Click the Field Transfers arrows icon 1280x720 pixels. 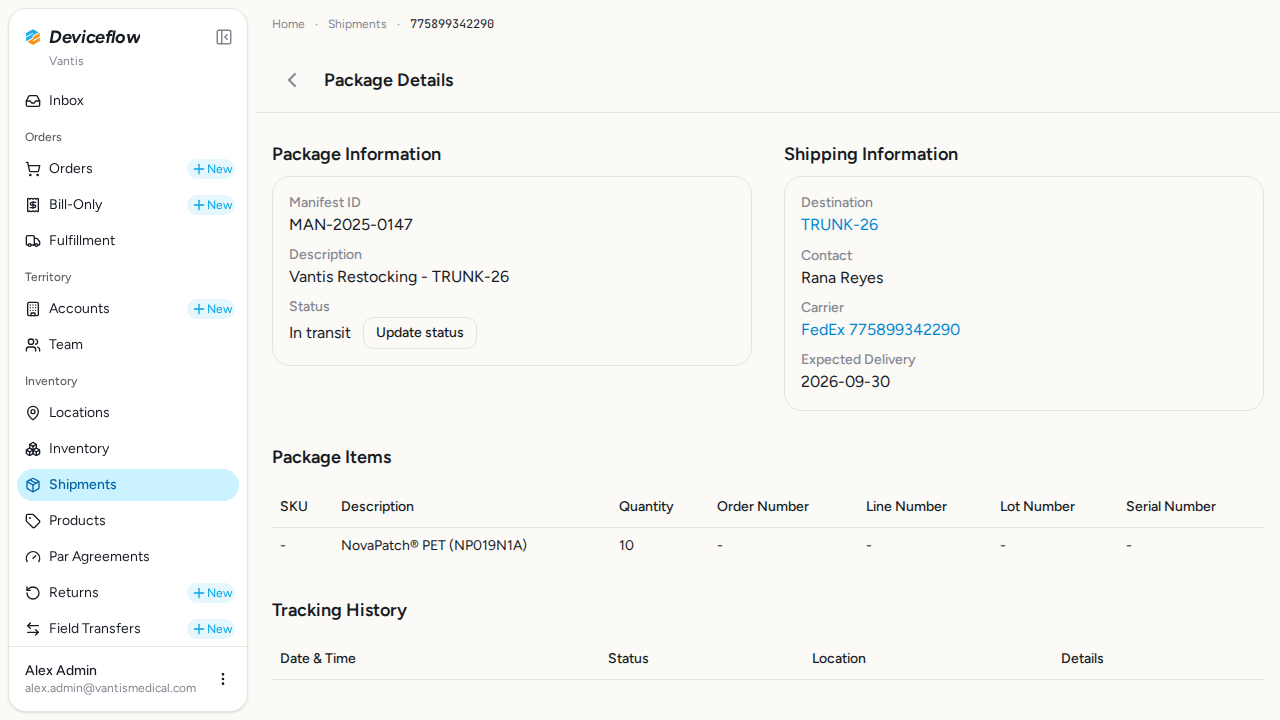click(x=33, y=629)
